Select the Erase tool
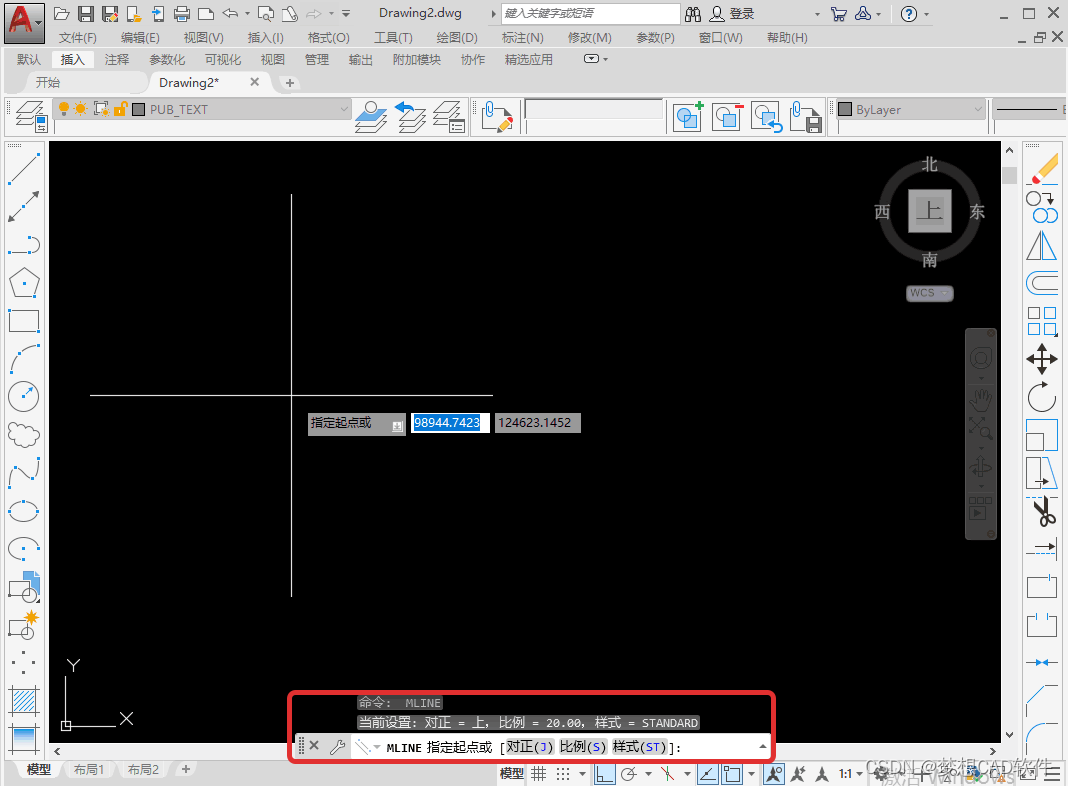This screenshot has height=786, width=1068. tap(1042, 168)
